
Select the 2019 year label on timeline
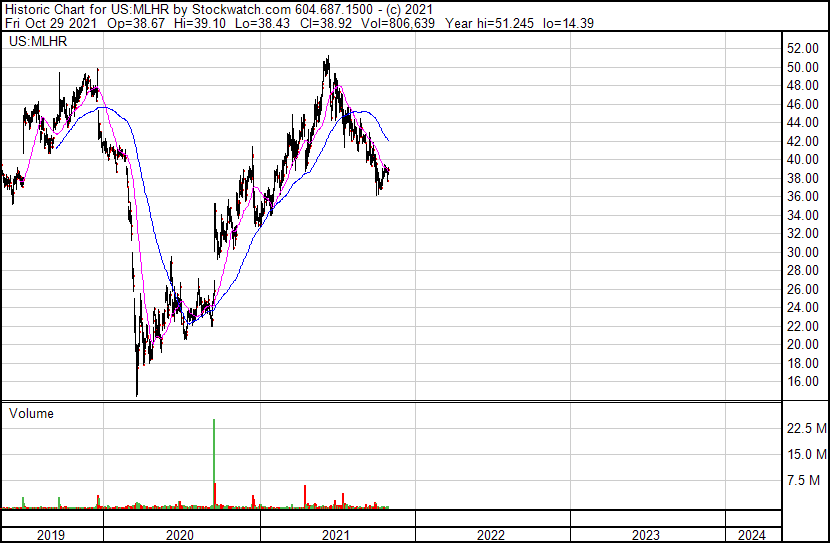[x=51, y=535]
